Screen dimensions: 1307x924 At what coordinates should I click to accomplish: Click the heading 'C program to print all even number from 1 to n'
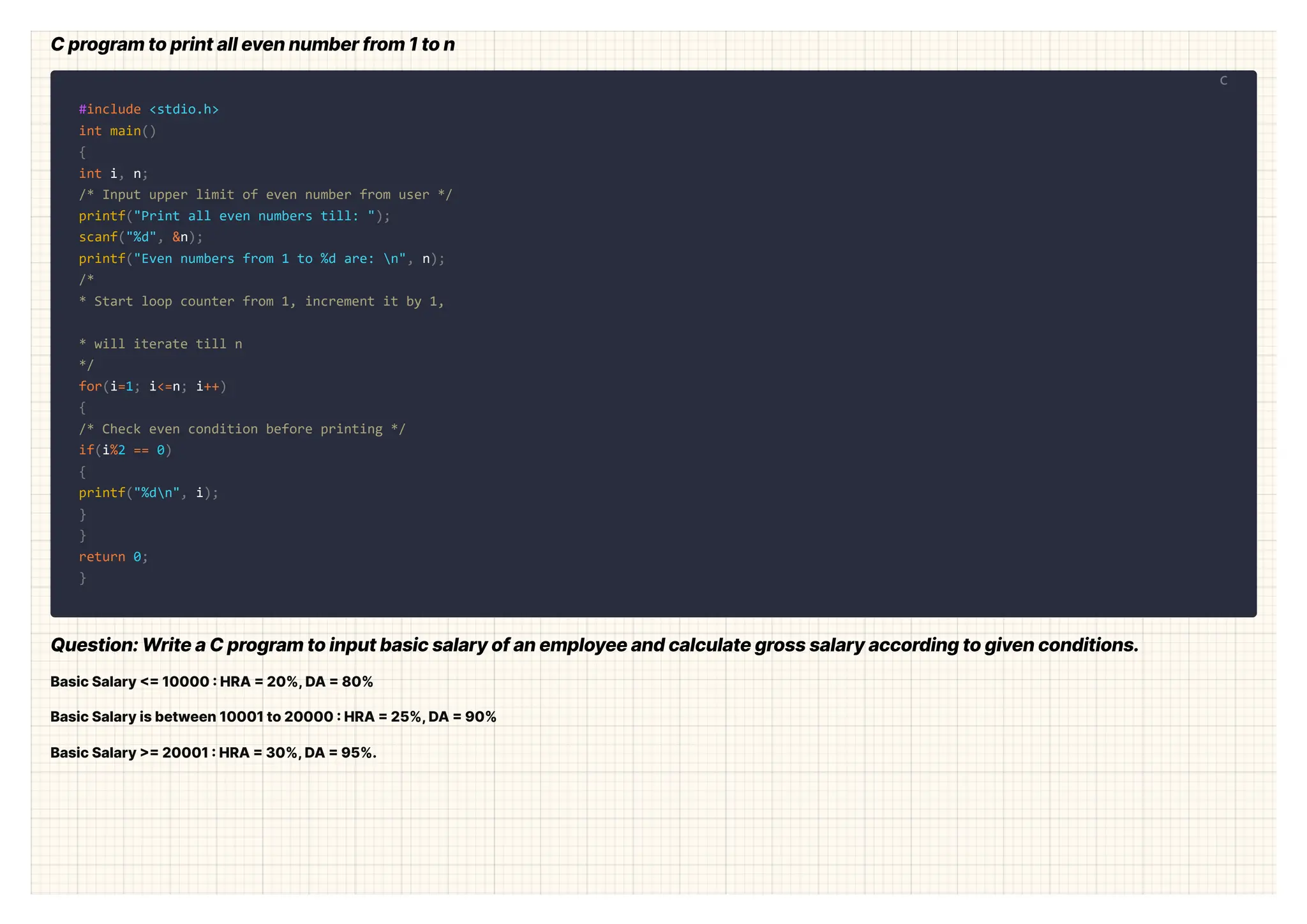tap(253, 45)
